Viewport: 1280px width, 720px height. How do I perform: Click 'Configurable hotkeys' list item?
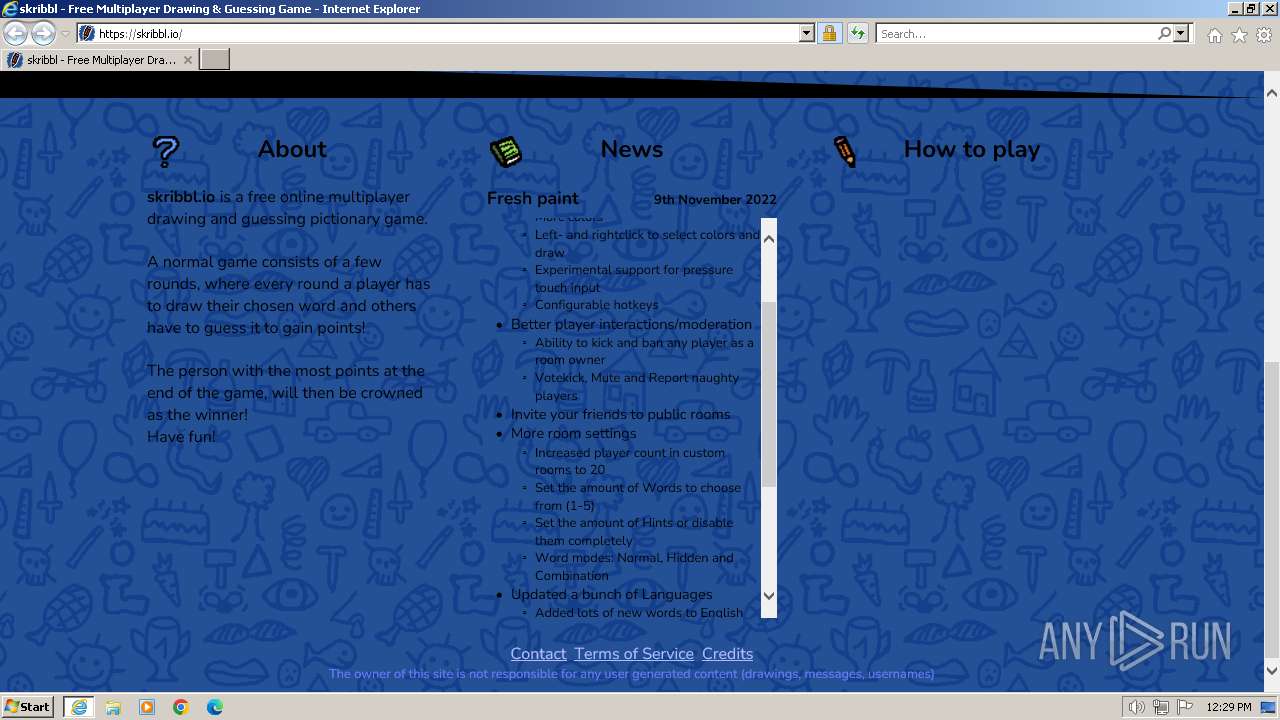coord(596,305)
